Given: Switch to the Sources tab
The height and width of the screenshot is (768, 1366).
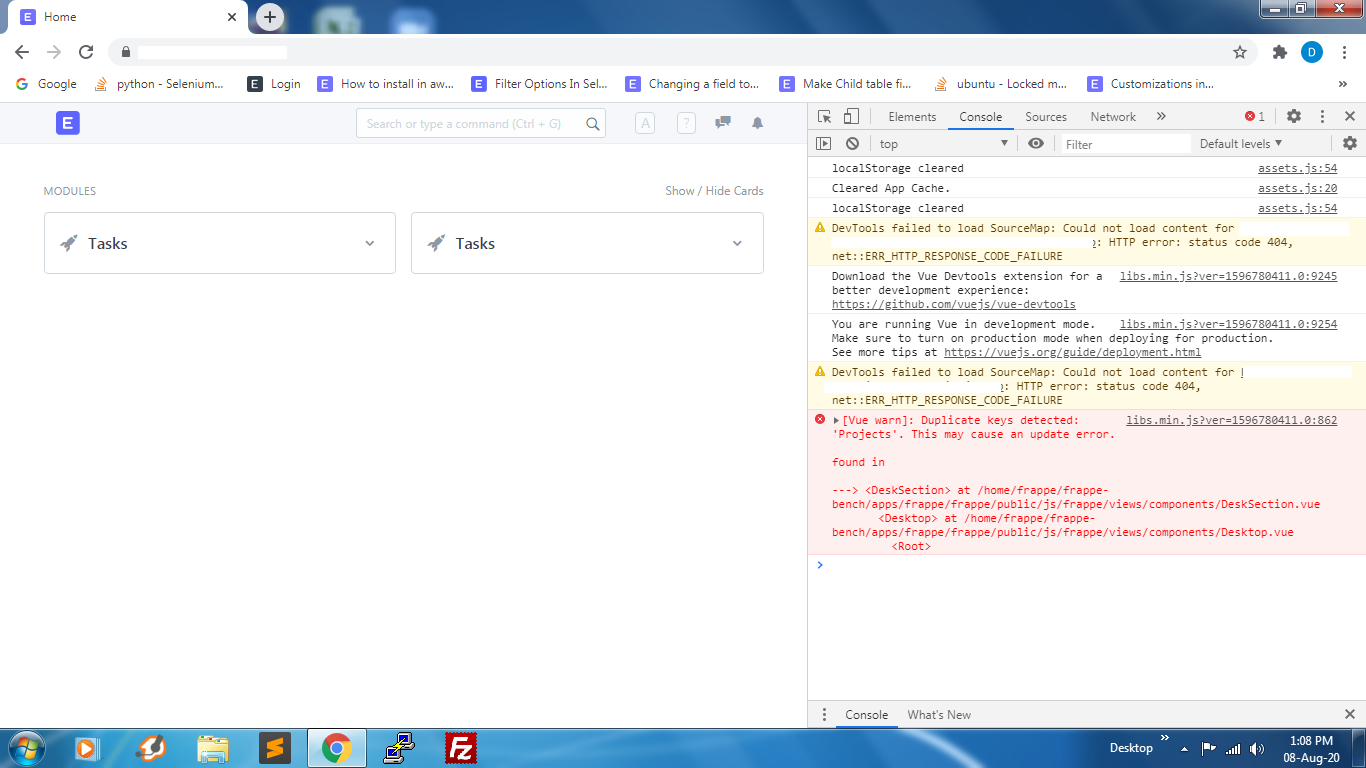Looking at the screenshot, I should (1046, 117).
